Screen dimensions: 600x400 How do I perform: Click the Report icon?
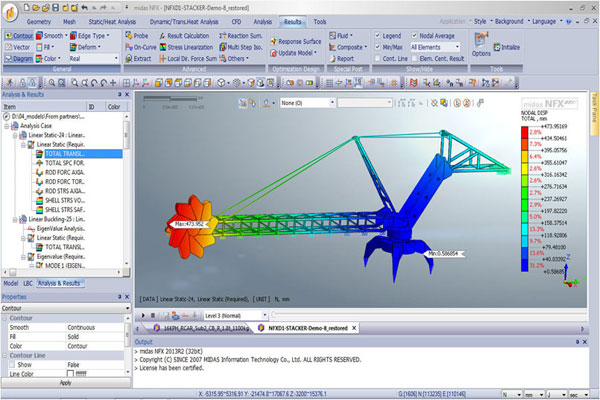tap(338, 58)
